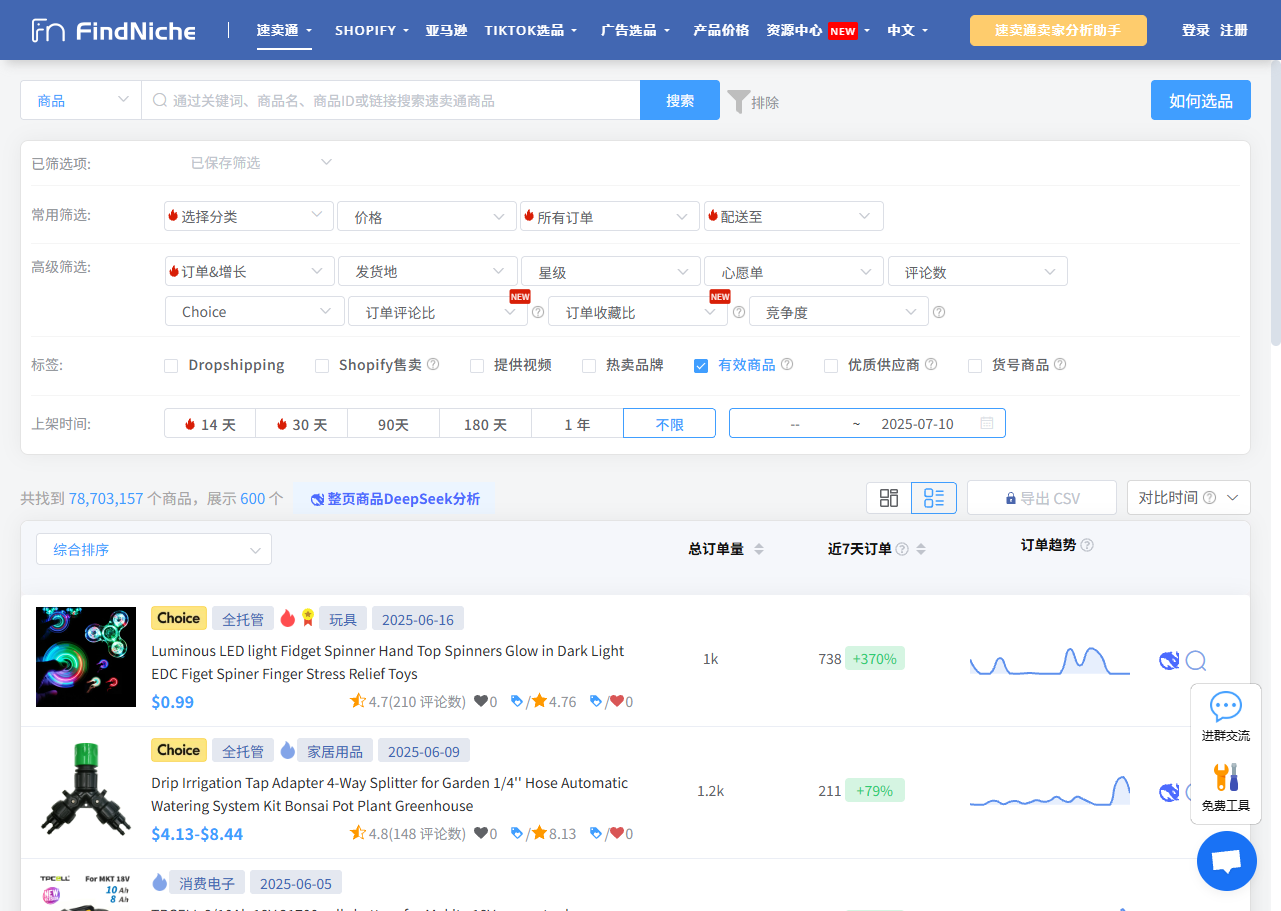Screen dimensions: 1281x911
Task: Open the calendar icon in date range
Action: [x=987, y=424]
